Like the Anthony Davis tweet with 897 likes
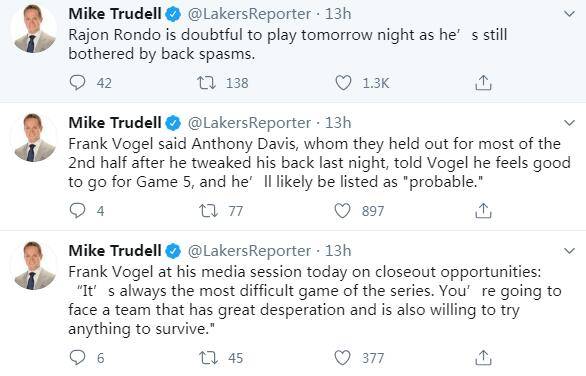The width and height of the screenshot is (586, 376). pos(342,210)
